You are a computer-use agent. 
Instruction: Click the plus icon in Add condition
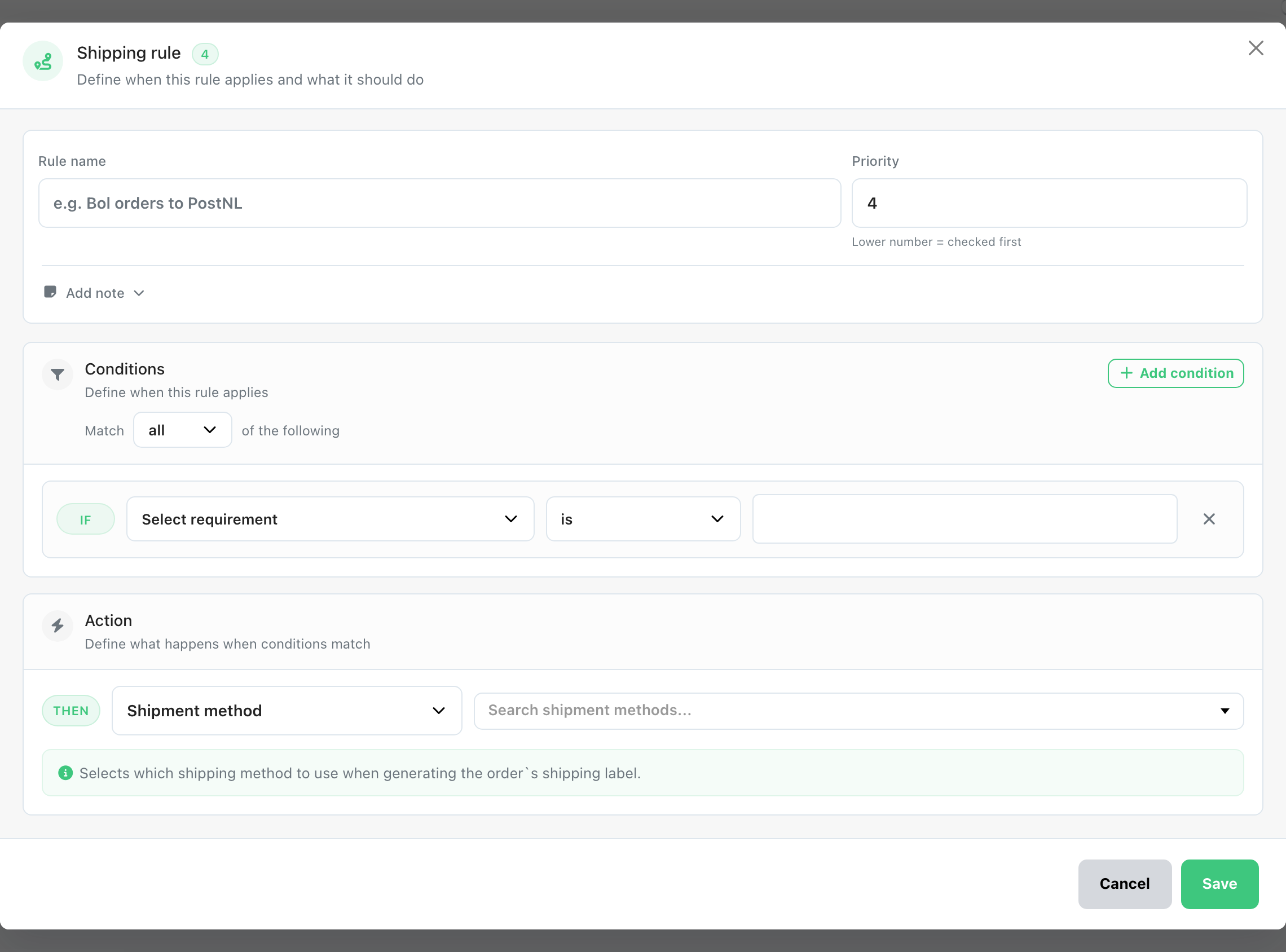pos(1126,373)
